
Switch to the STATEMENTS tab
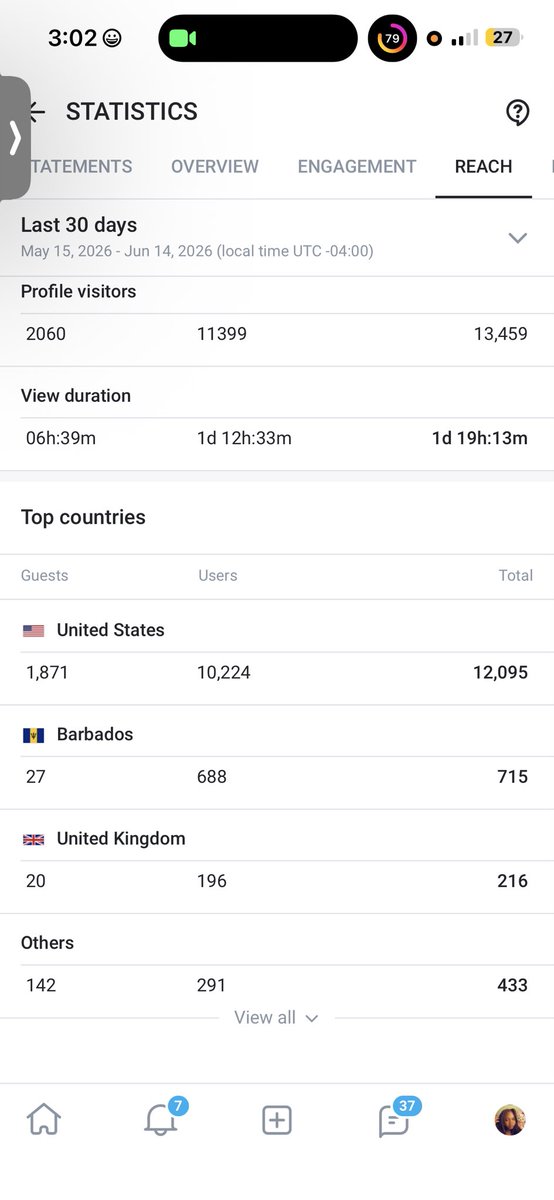coord(81,167)
